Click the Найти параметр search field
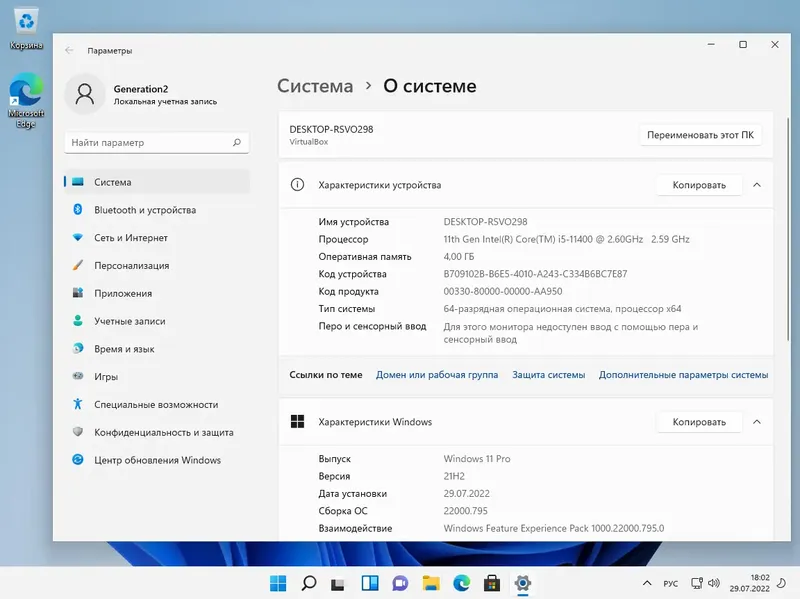This screenshot has height=599, width=800. pyautogui.click(x=155, y=143)
